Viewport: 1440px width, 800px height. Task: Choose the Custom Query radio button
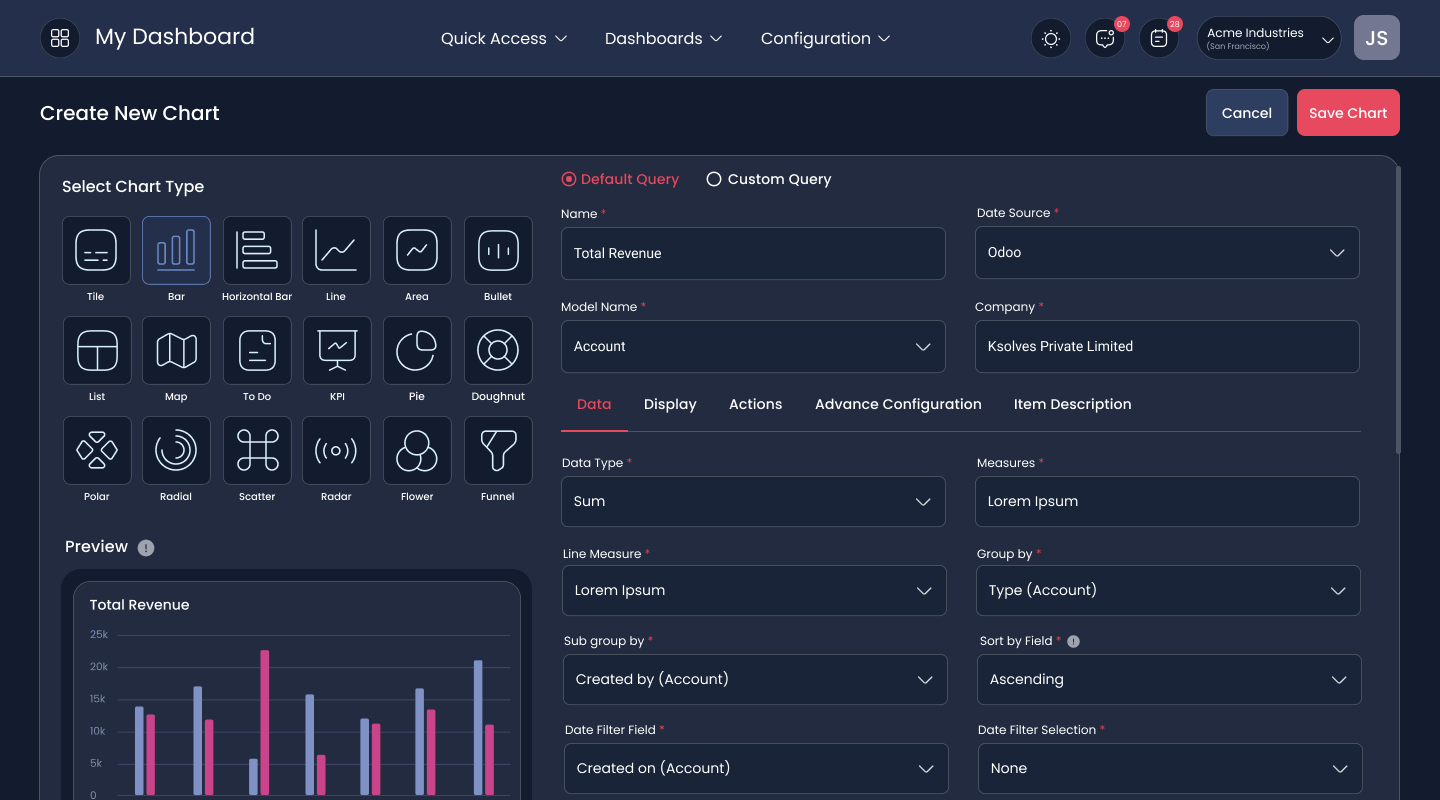coord(714,179)
